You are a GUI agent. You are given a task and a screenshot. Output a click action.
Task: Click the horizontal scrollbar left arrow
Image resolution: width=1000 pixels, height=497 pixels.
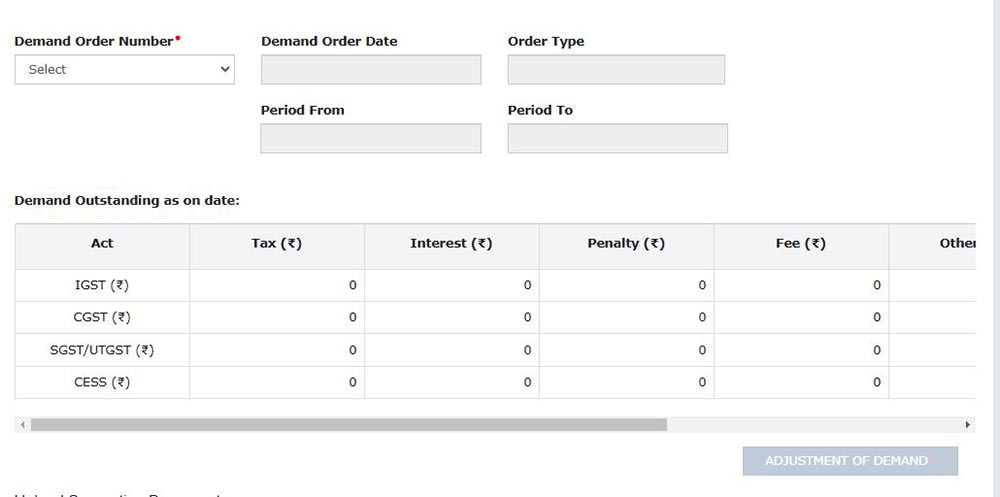22,425
